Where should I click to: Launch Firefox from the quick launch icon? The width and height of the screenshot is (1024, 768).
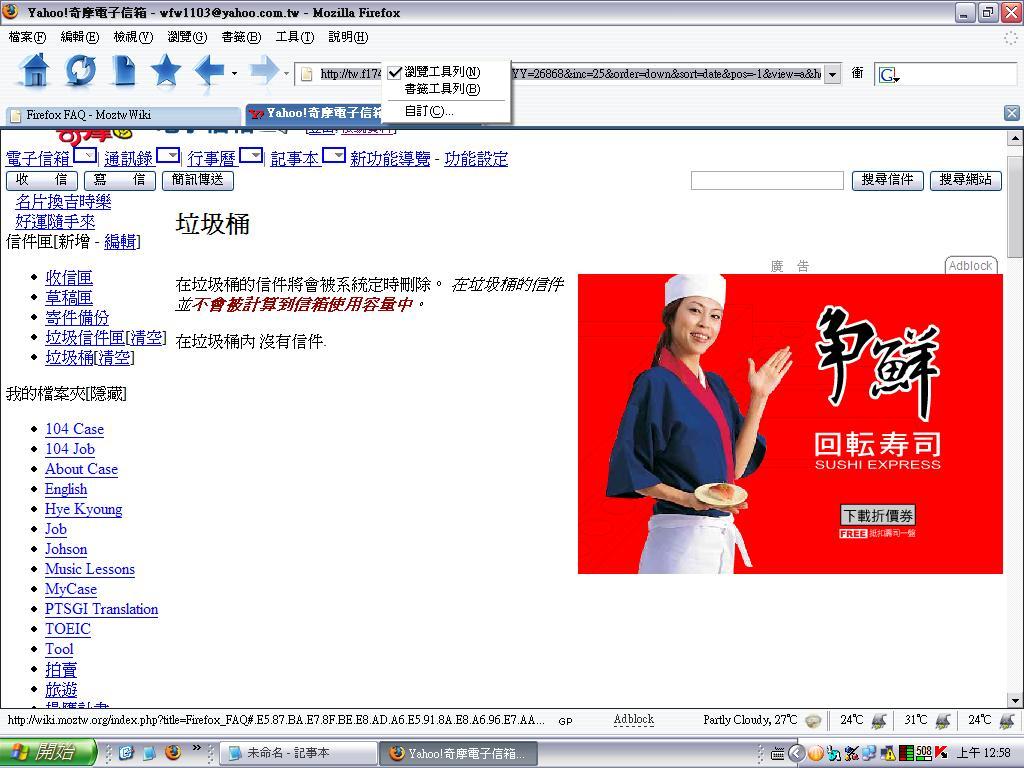[x=172, y=752]
